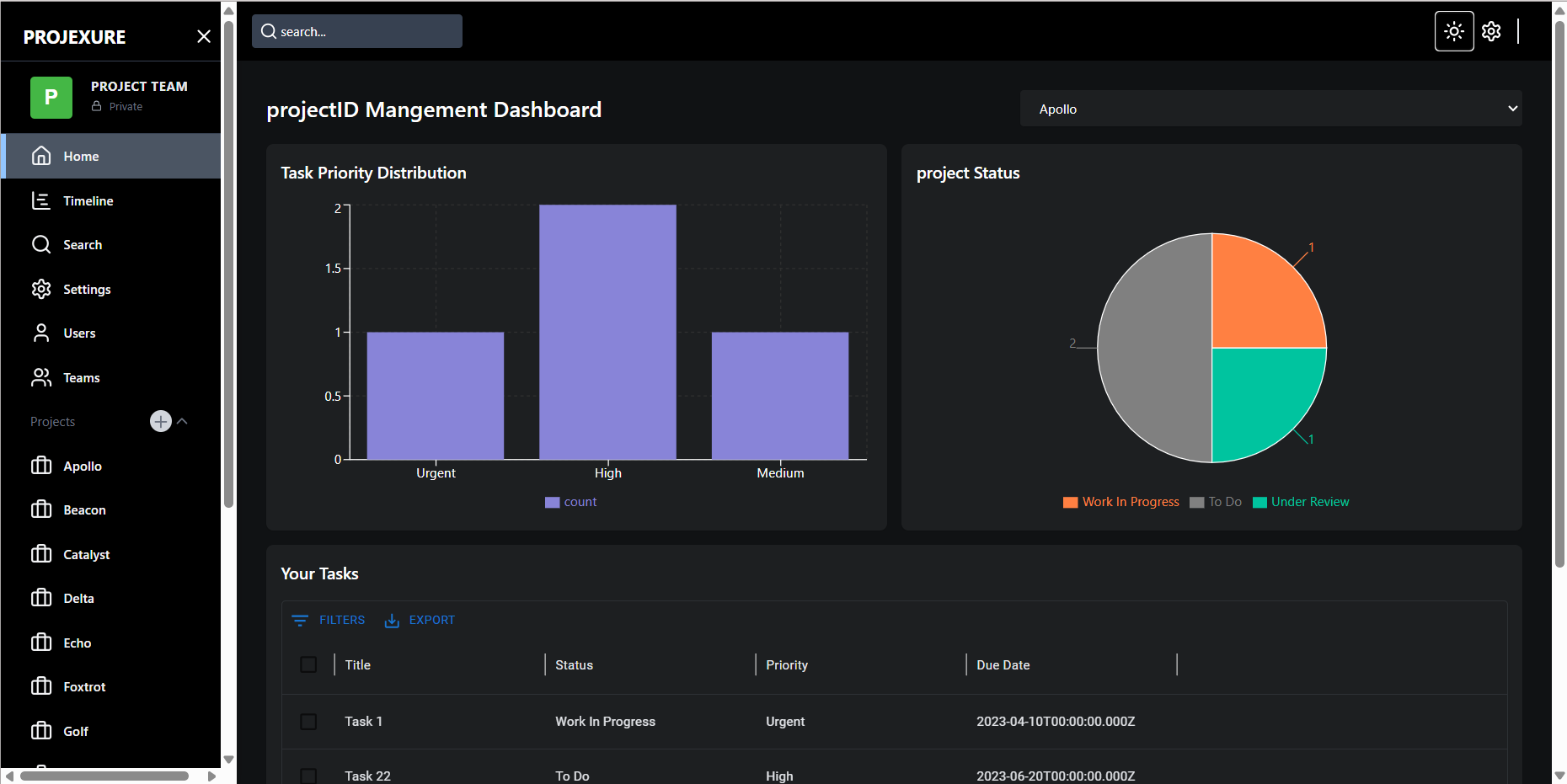Add a new project with plus icon
This screenshot has width=1567, height=784.
click(x=161, y=421)
